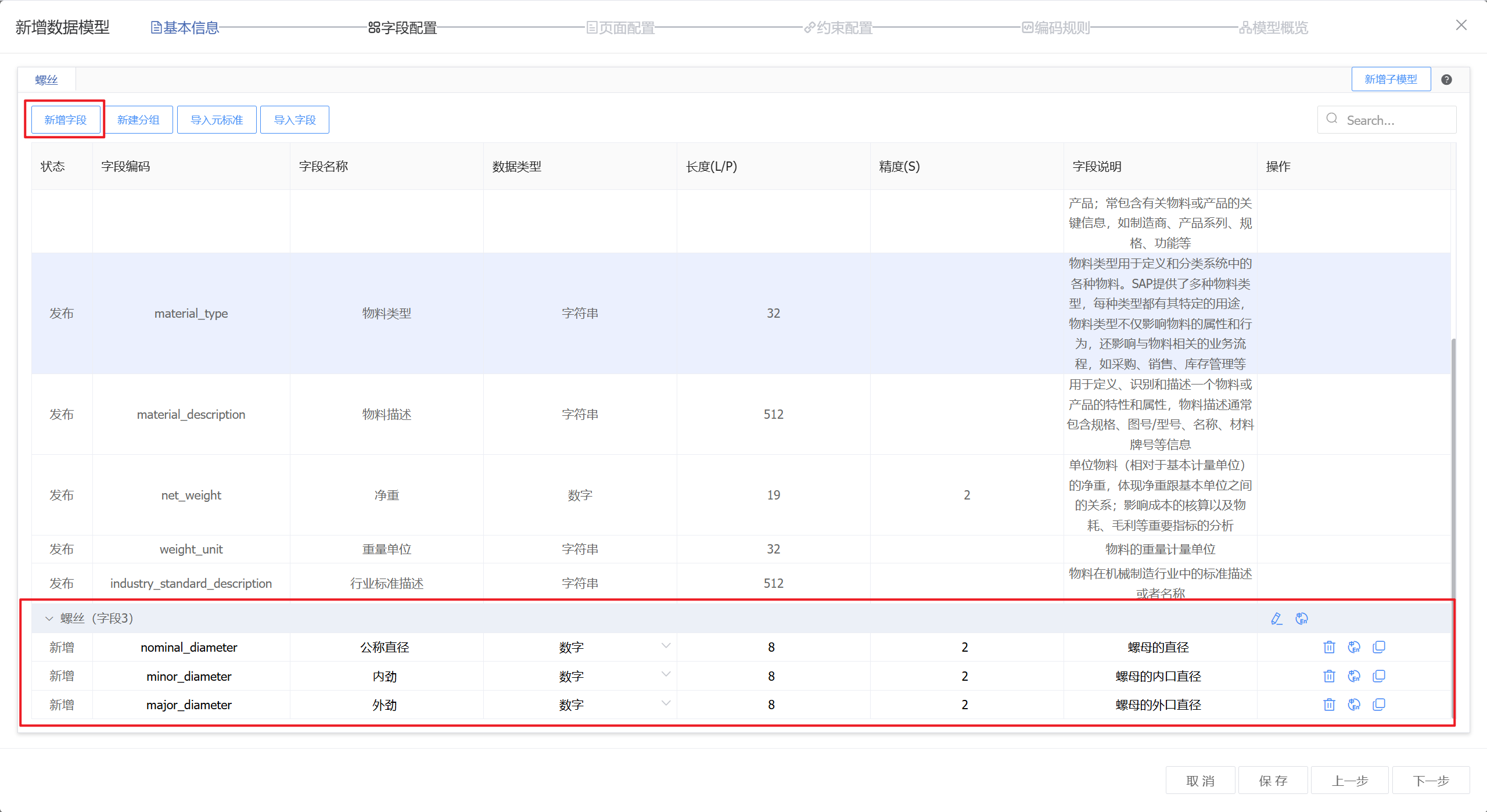
Task: Click translate icon on 螺丝 group row
Action: tap(1302, 619)
